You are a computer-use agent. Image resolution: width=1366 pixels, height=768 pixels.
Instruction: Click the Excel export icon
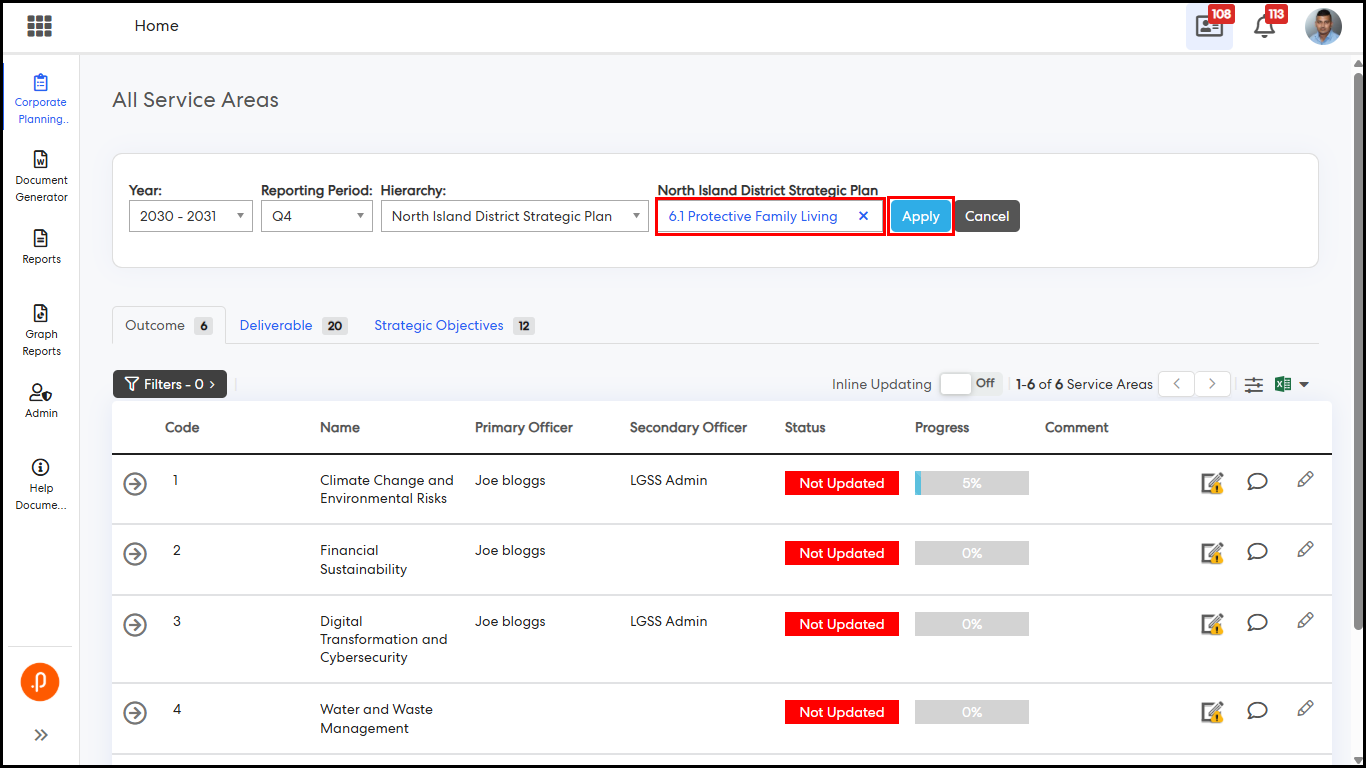pos(1283,384)
